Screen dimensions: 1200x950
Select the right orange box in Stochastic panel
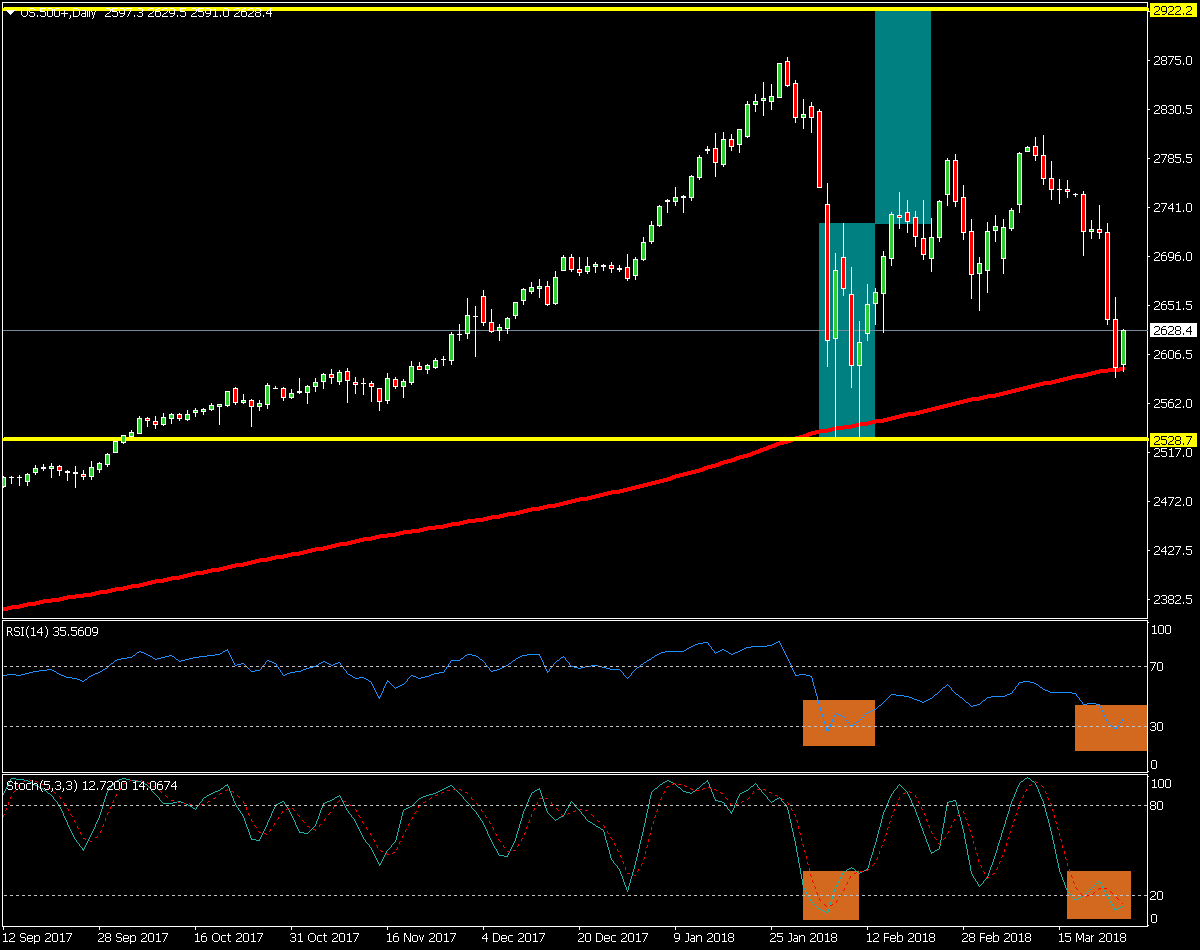coord(1099,895)
